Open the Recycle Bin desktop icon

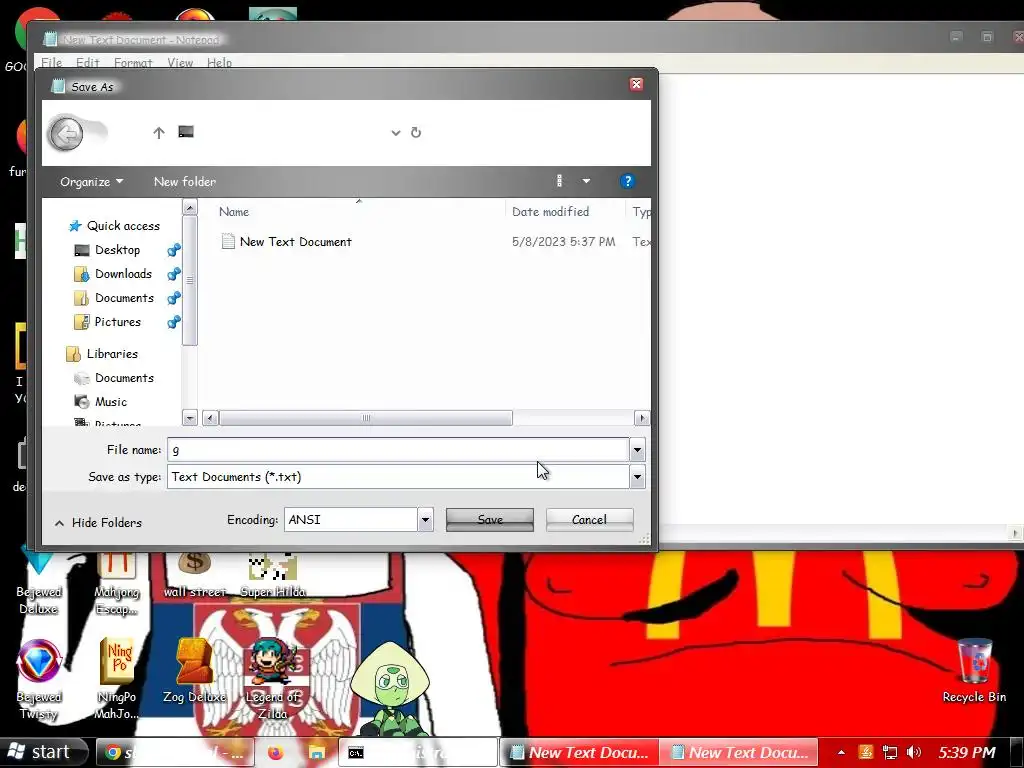[974, 670]
